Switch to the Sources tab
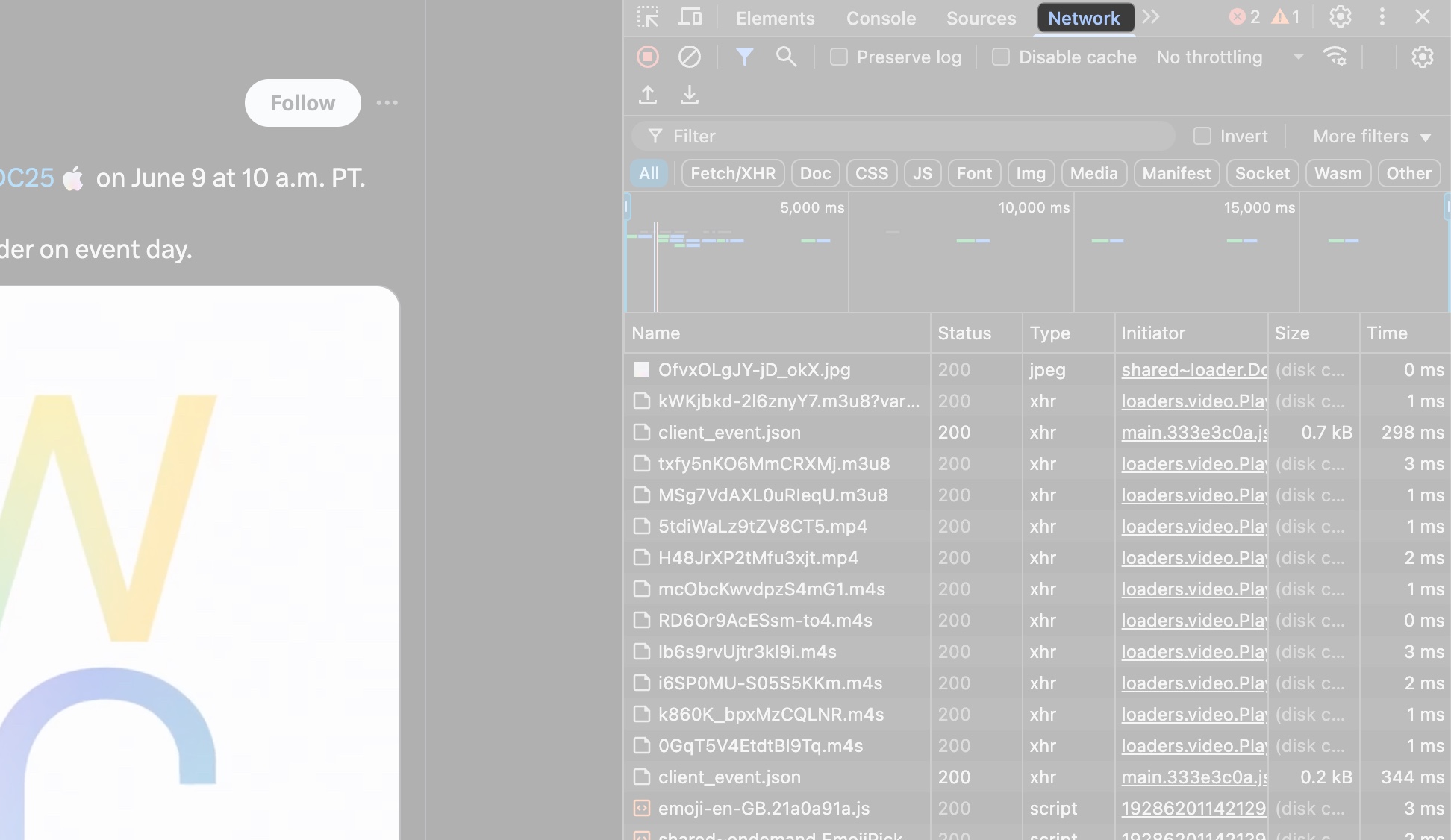 (x=980, y=18)
